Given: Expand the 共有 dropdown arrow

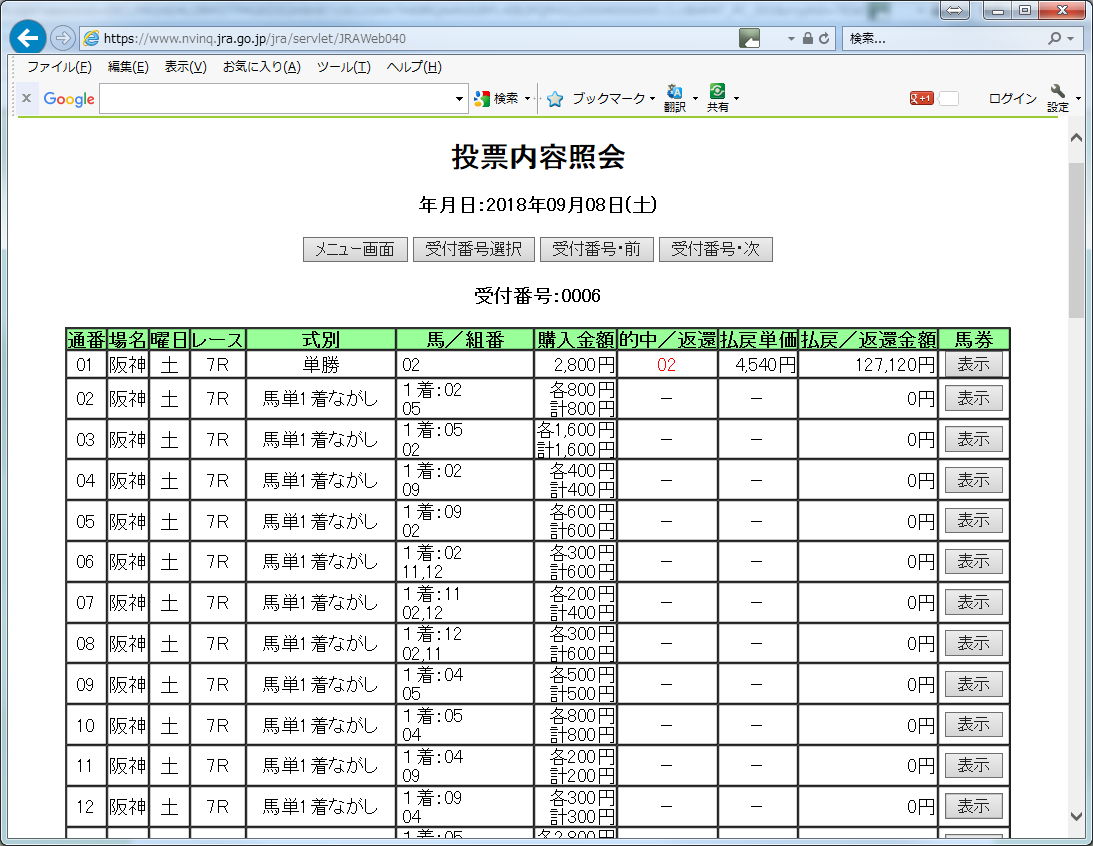Looking at the screenshot, I should tap(737, 99).
